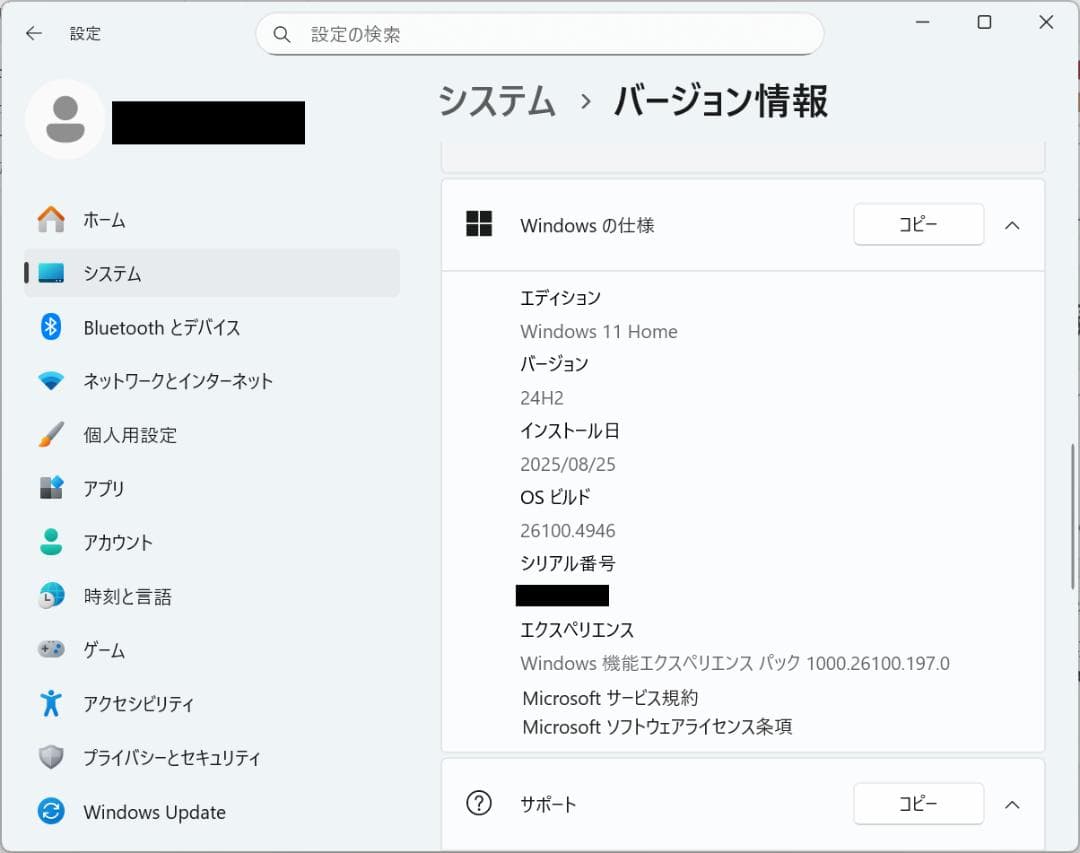The width and height of the screenshot is (1080, 853).
Task: Select the アカウント person icon
Action: coord(51,543)
